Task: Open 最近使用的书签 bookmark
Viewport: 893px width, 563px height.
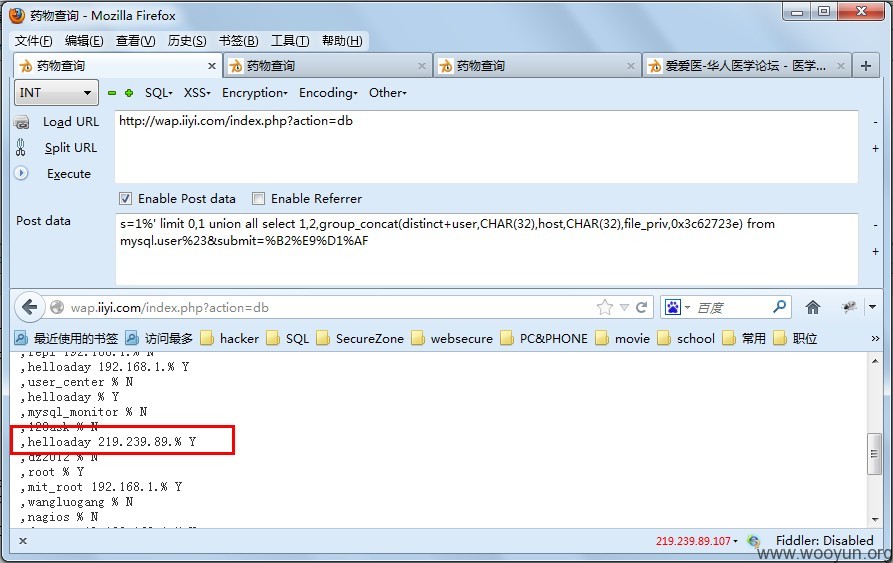Action: 66,339
